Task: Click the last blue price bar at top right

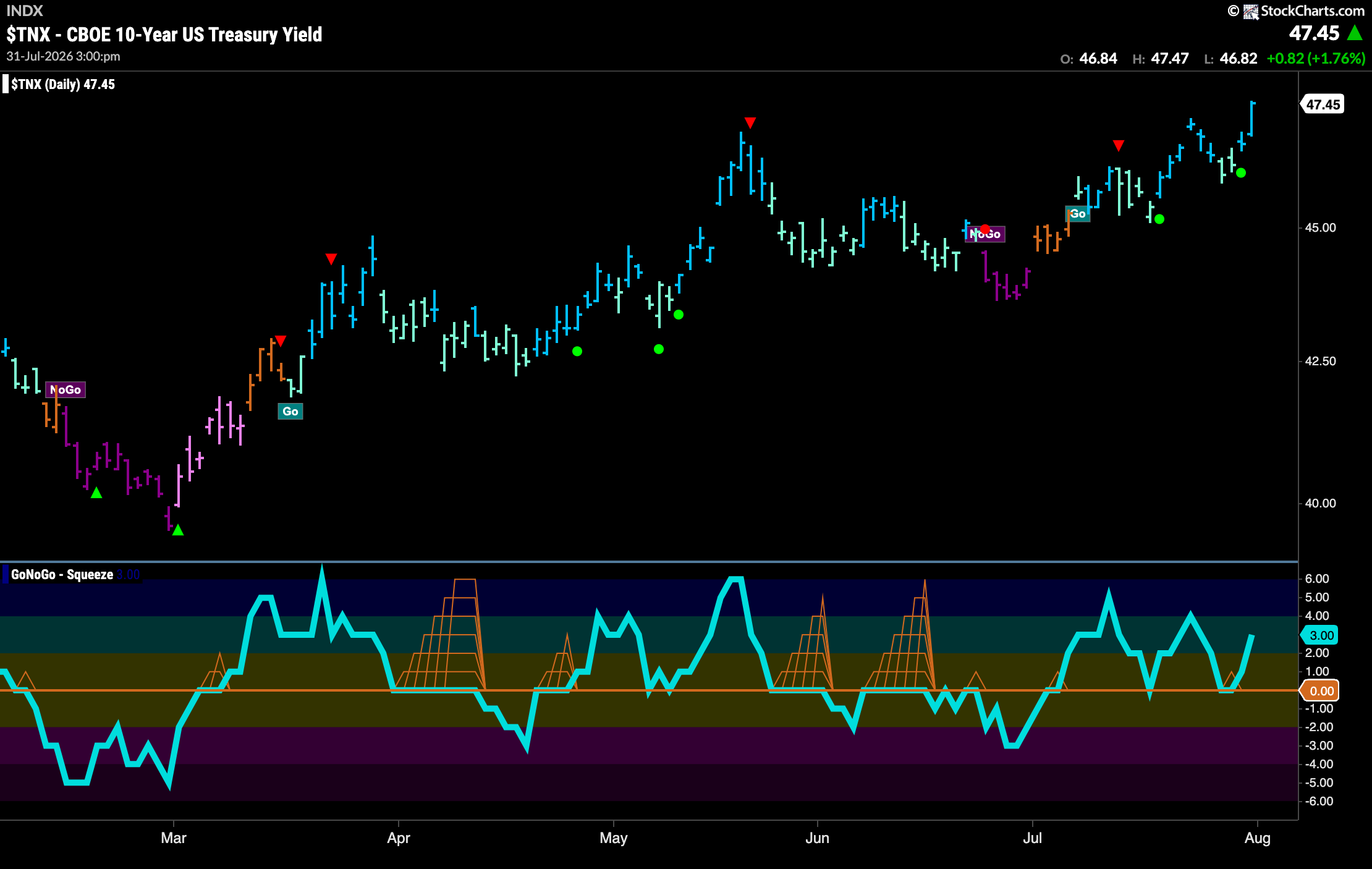Action: point(1251,118)
